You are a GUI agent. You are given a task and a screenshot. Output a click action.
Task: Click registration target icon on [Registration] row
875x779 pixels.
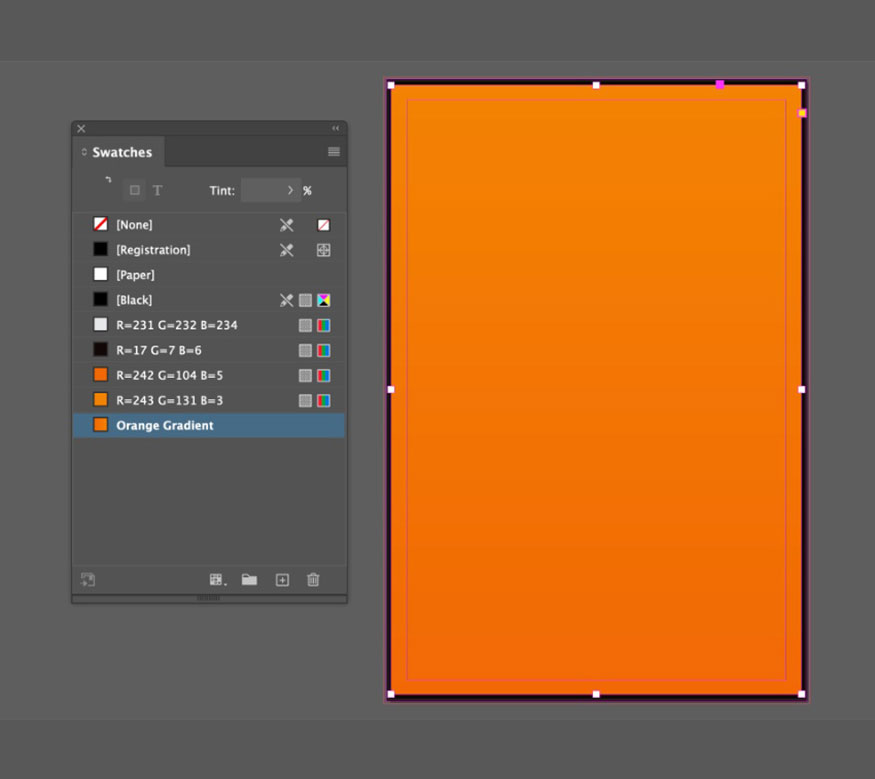tap(324, 250)
